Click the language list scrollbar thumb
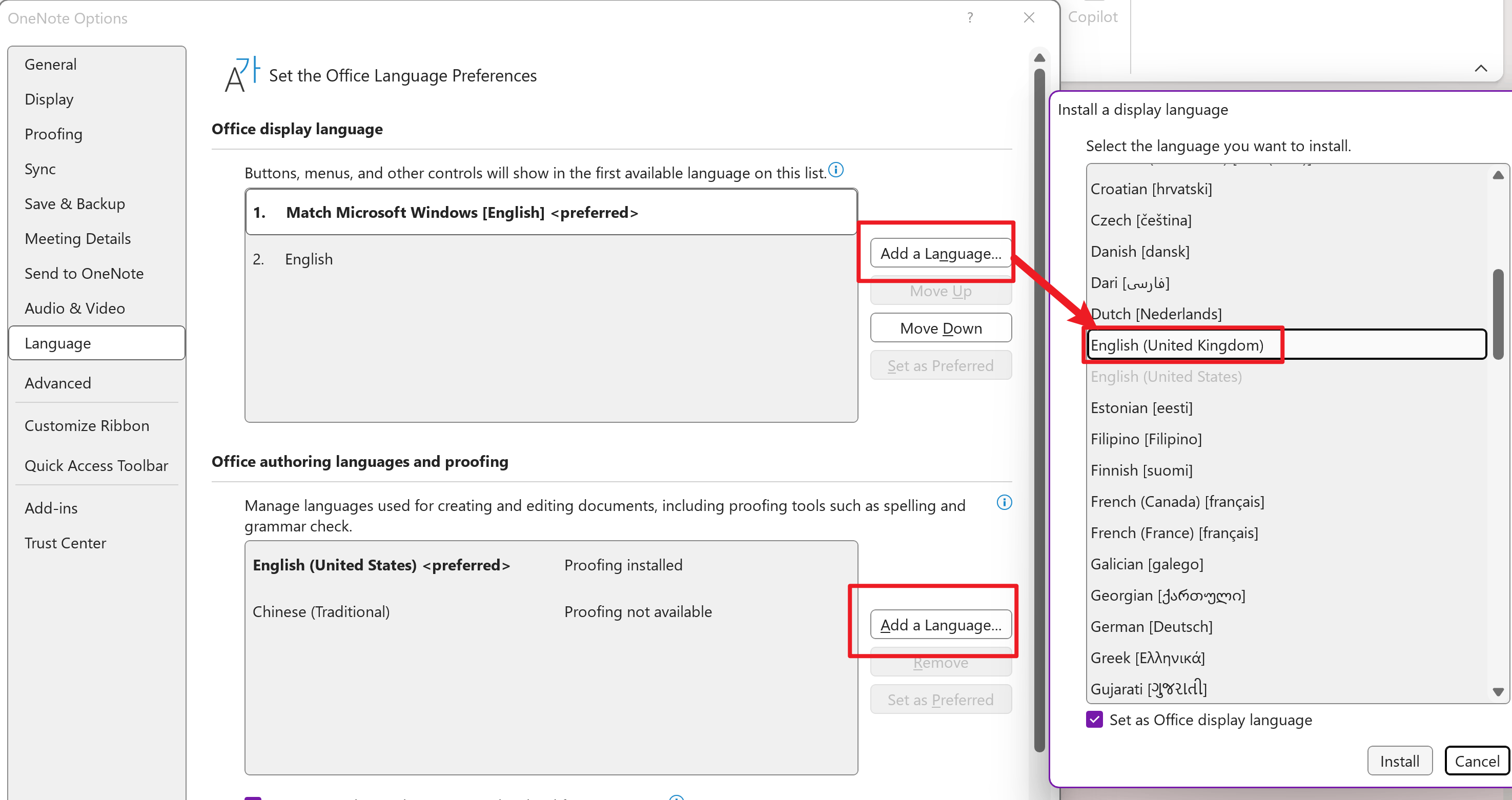 [1498, 314]
